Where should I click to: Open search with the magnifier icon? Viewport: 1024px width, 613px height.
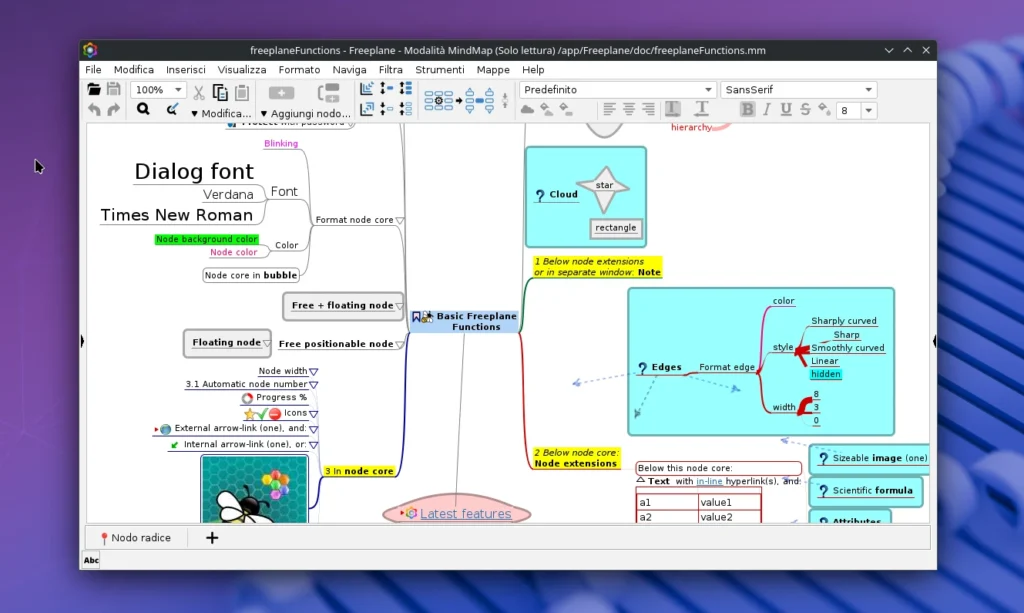pos(144,109)
